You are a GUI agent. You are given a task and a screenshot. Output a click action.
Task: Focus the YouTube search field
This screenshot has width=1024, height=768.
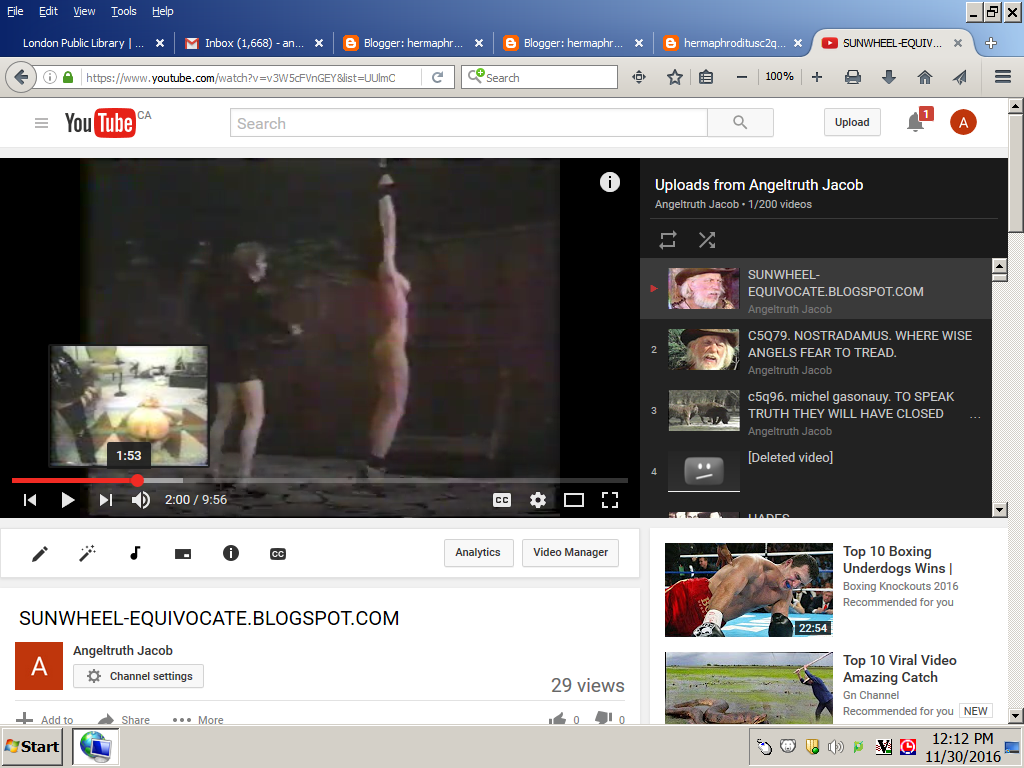coord(469,123)
